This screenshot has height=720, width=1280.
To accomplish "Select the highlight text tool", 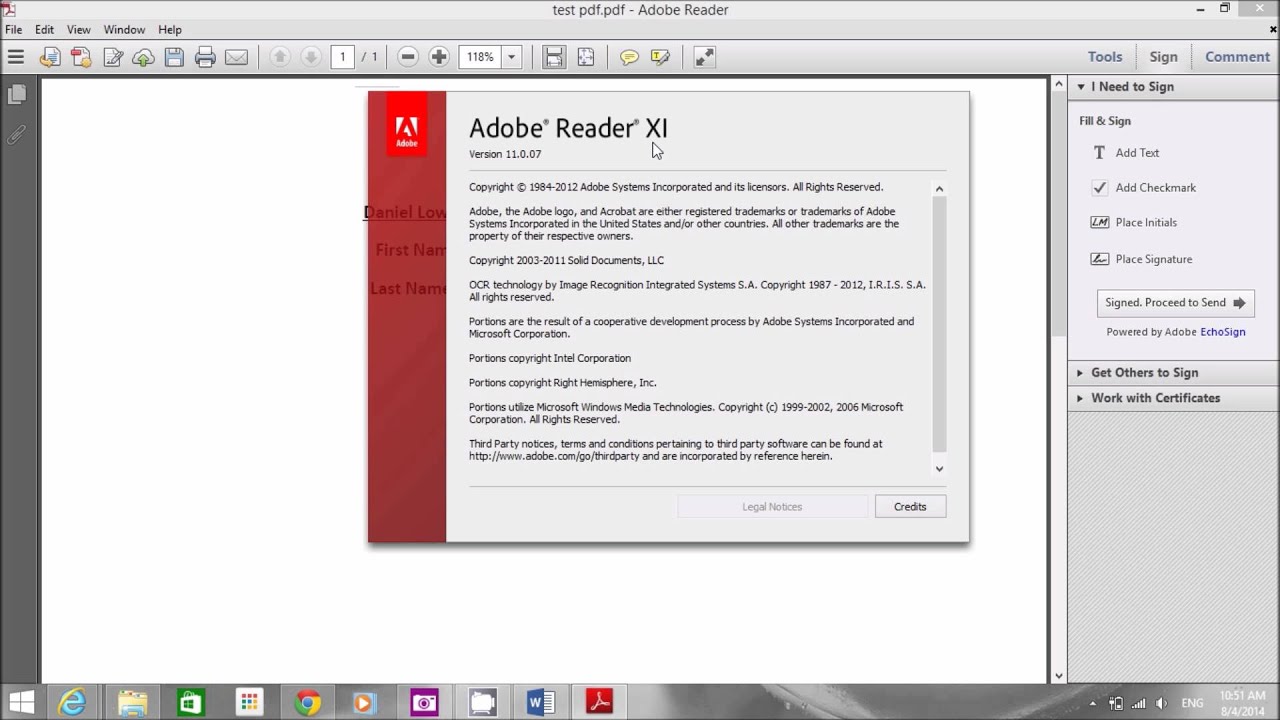I will click(x=661, y=57).
